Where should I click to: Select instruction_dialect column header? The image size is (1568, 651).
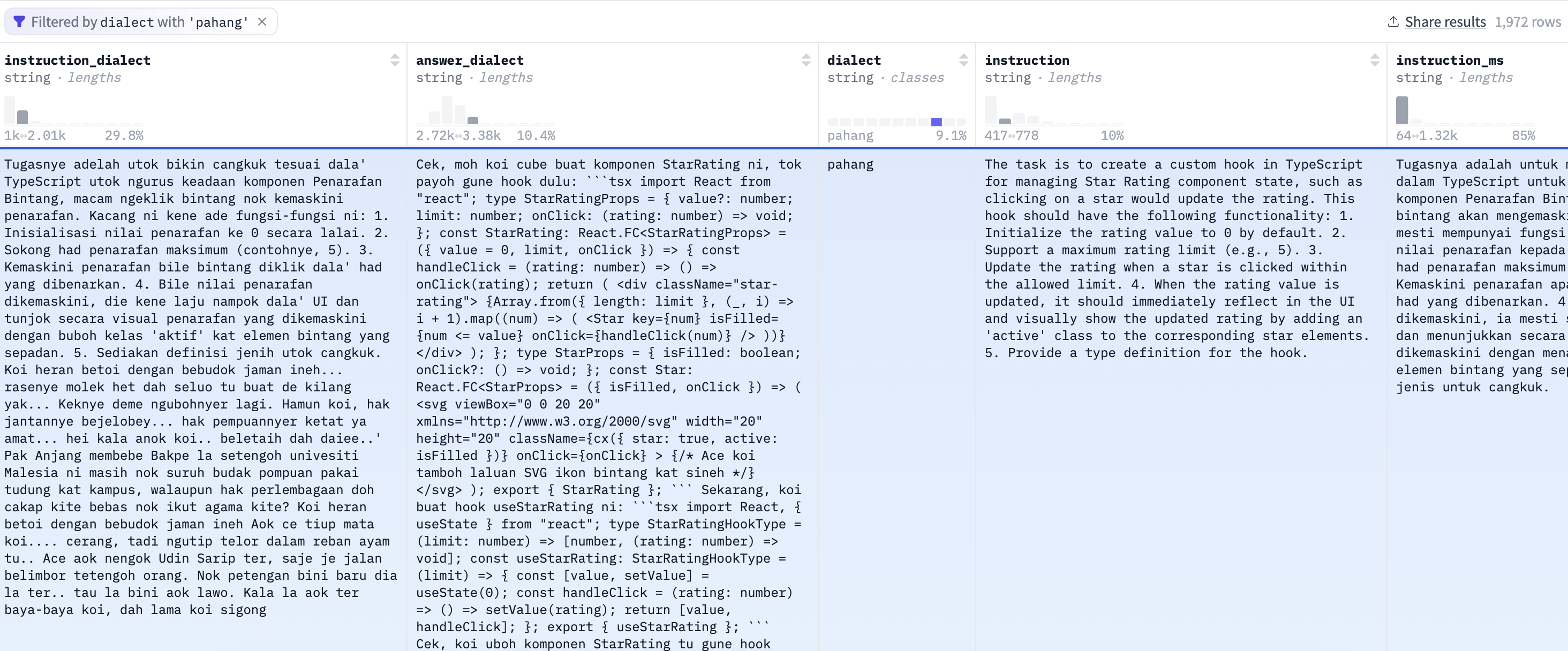[77, 60]
